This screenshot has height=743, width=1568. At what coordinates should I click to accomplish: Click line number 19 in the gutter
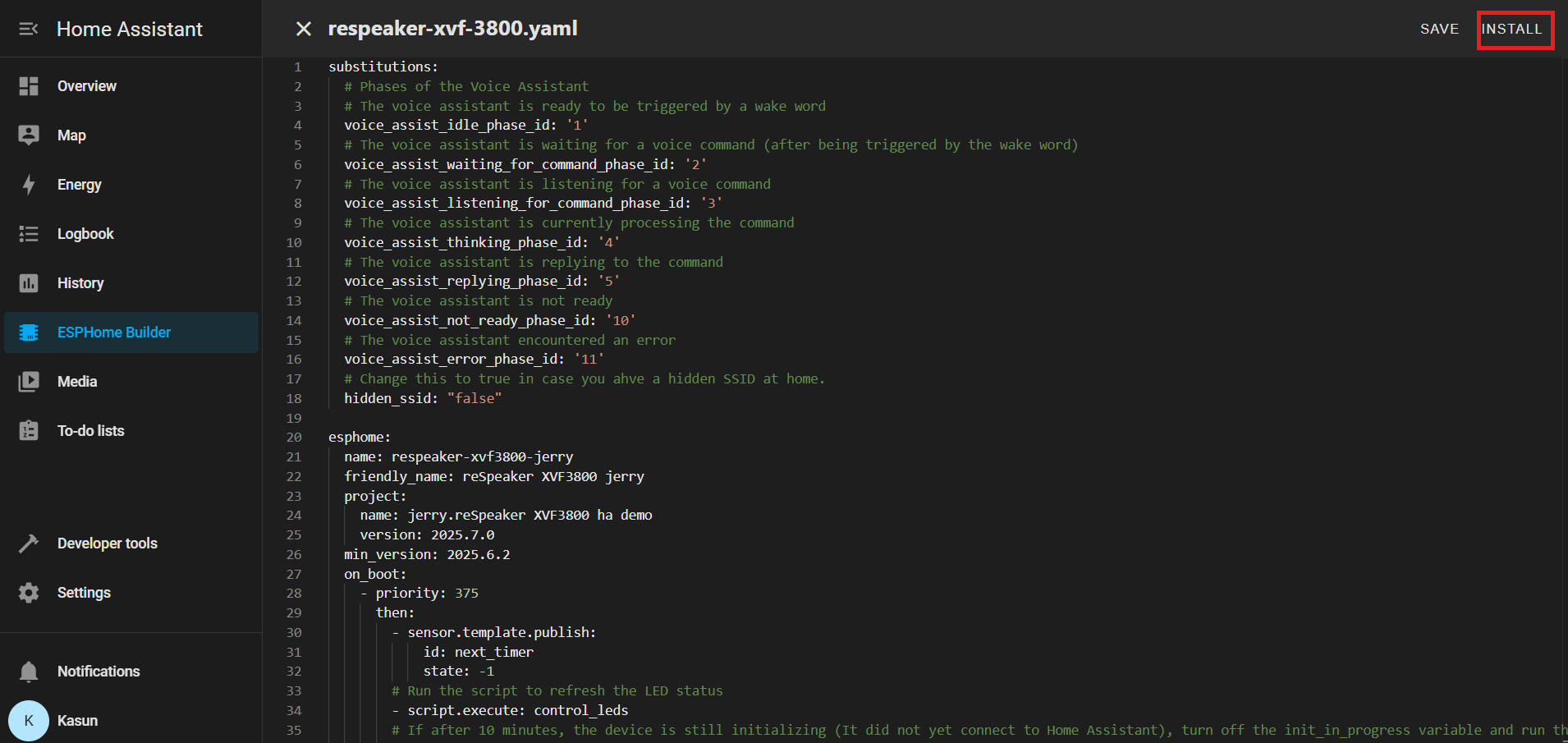point(294,418)
